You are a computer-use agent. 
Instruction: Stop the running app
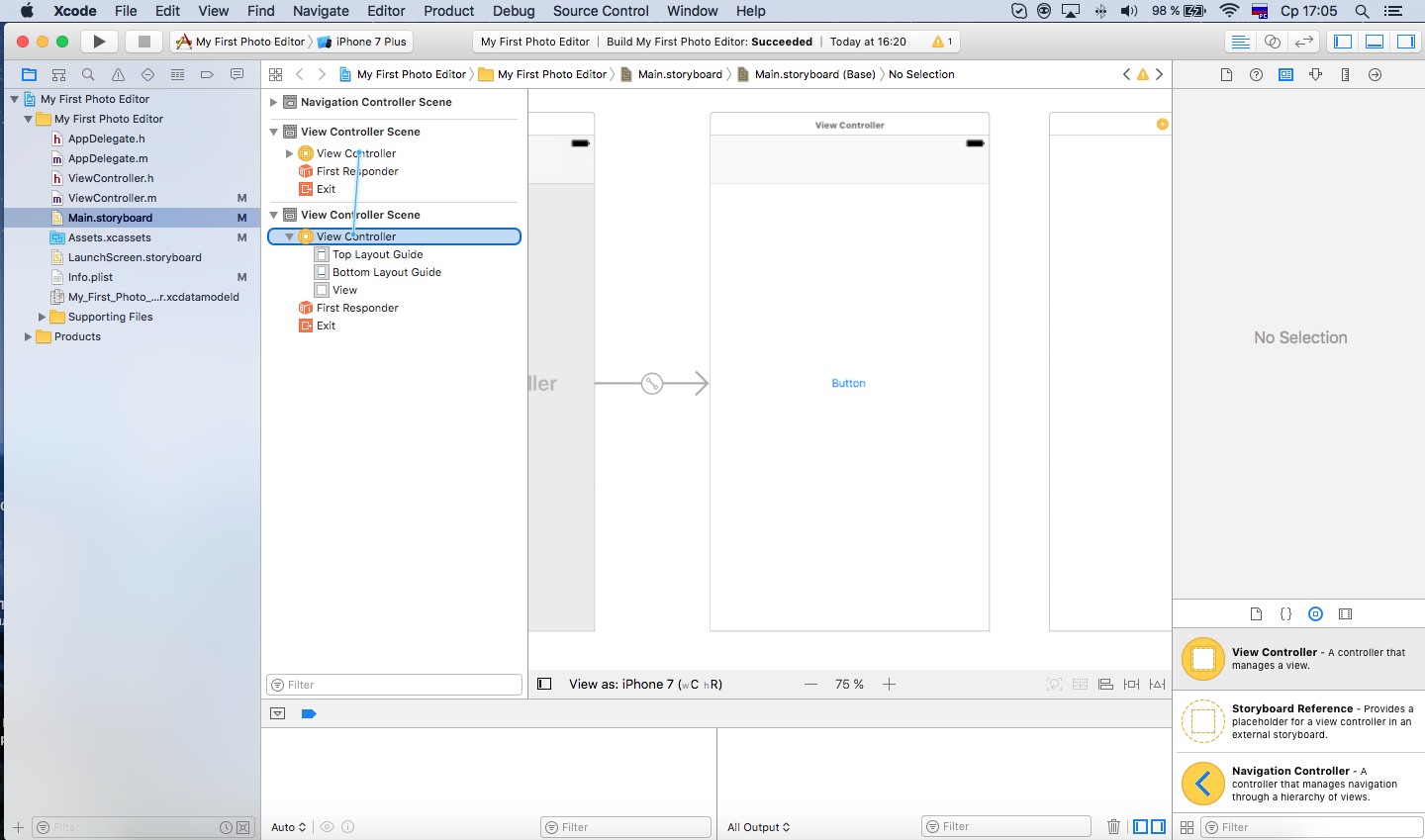143,42
